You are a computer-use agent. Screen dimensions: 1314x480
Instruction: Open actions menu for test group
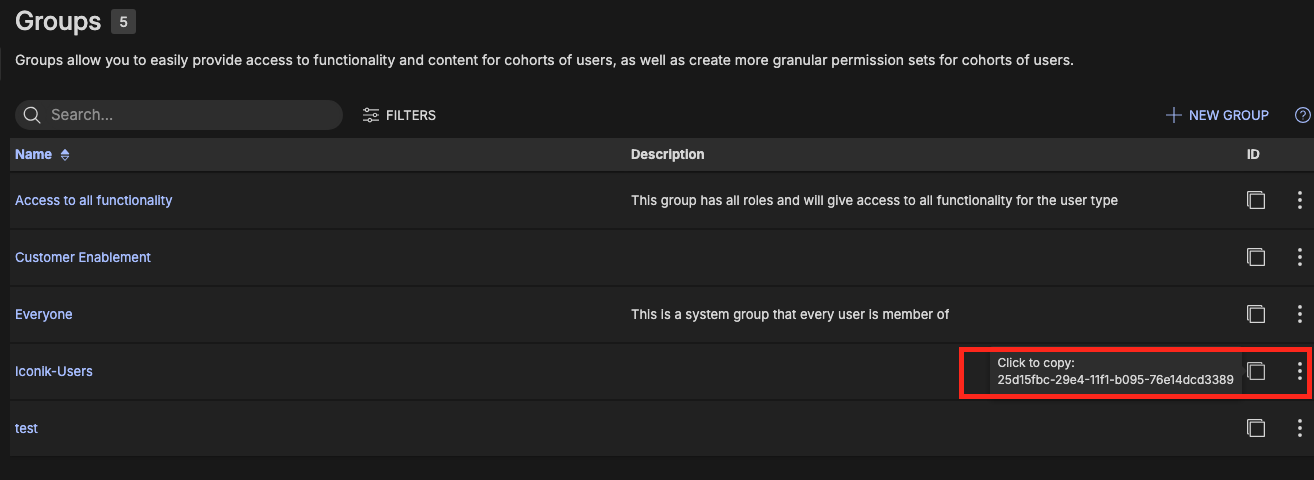(x=1299, y=428)
